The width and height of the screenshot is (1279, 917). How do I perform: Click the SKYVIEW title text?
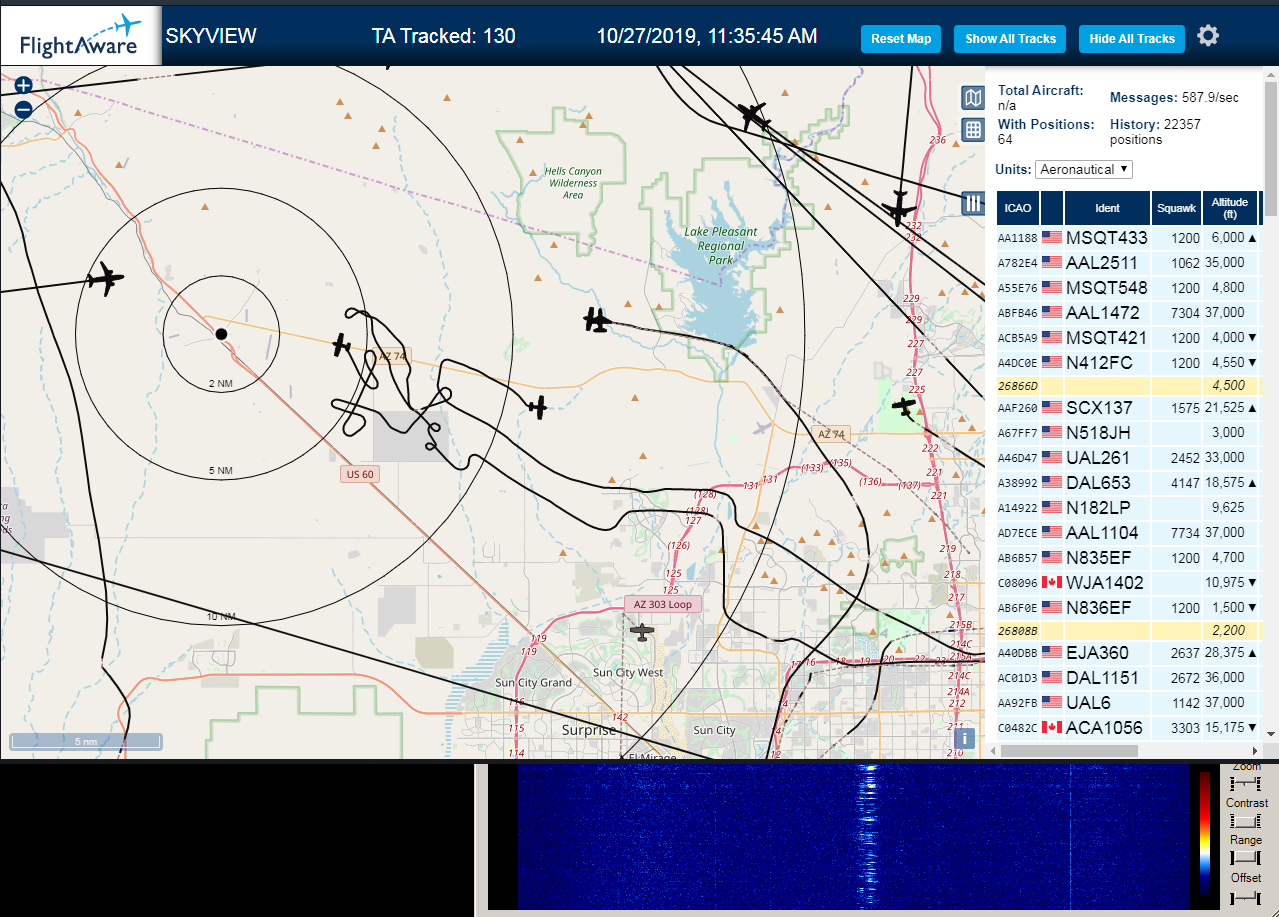point(211,36)
